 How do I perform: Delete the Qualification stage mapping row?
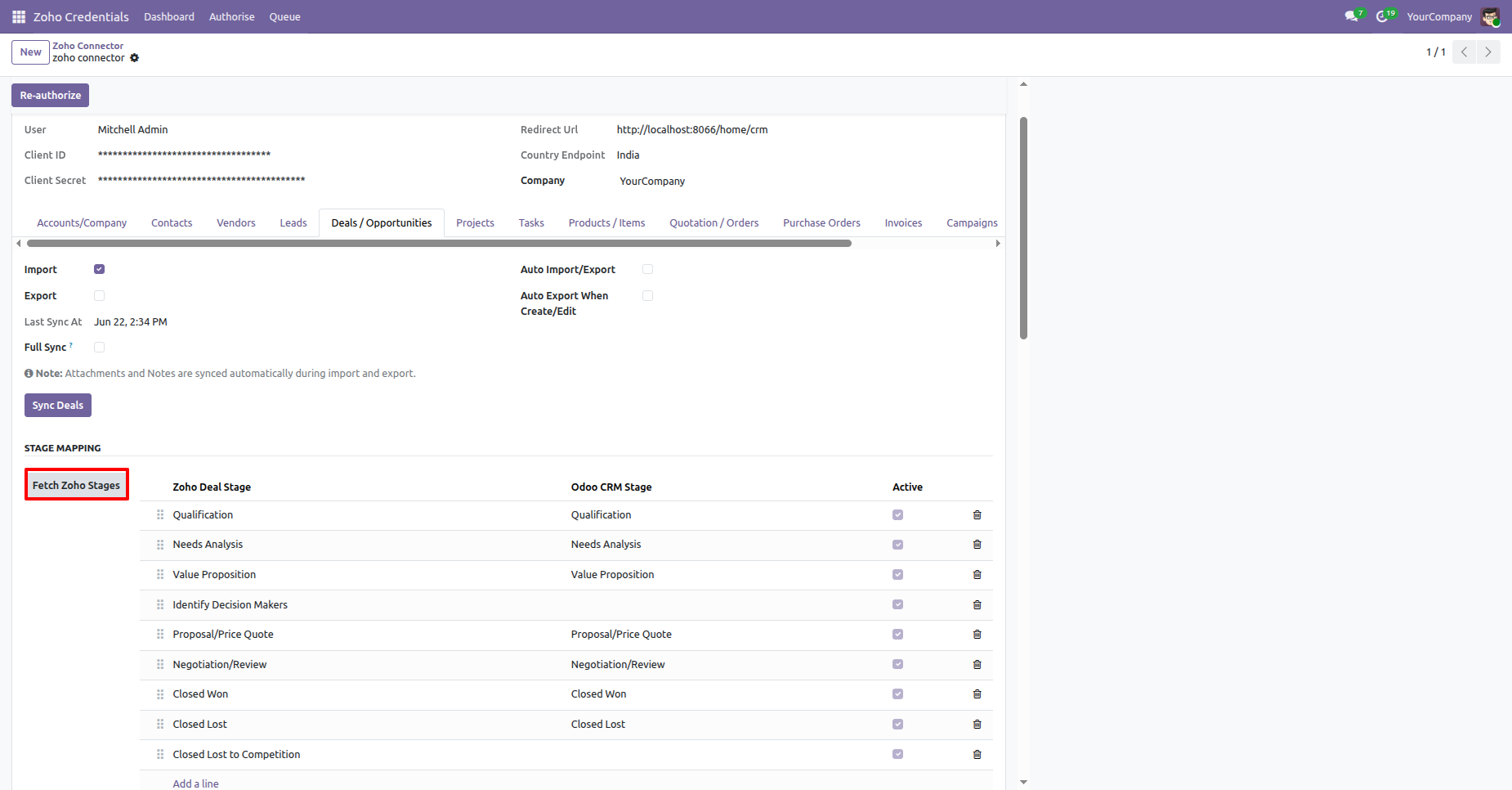tap(977, 515)
